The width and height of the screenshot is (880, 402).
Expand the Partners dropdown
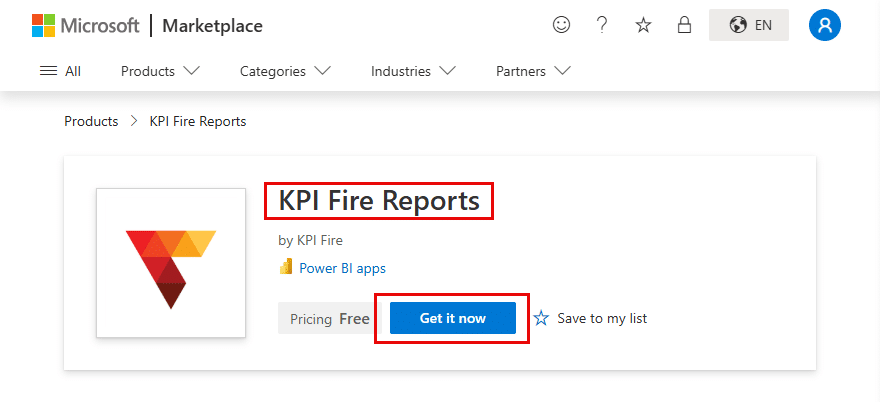click(533, 71)
